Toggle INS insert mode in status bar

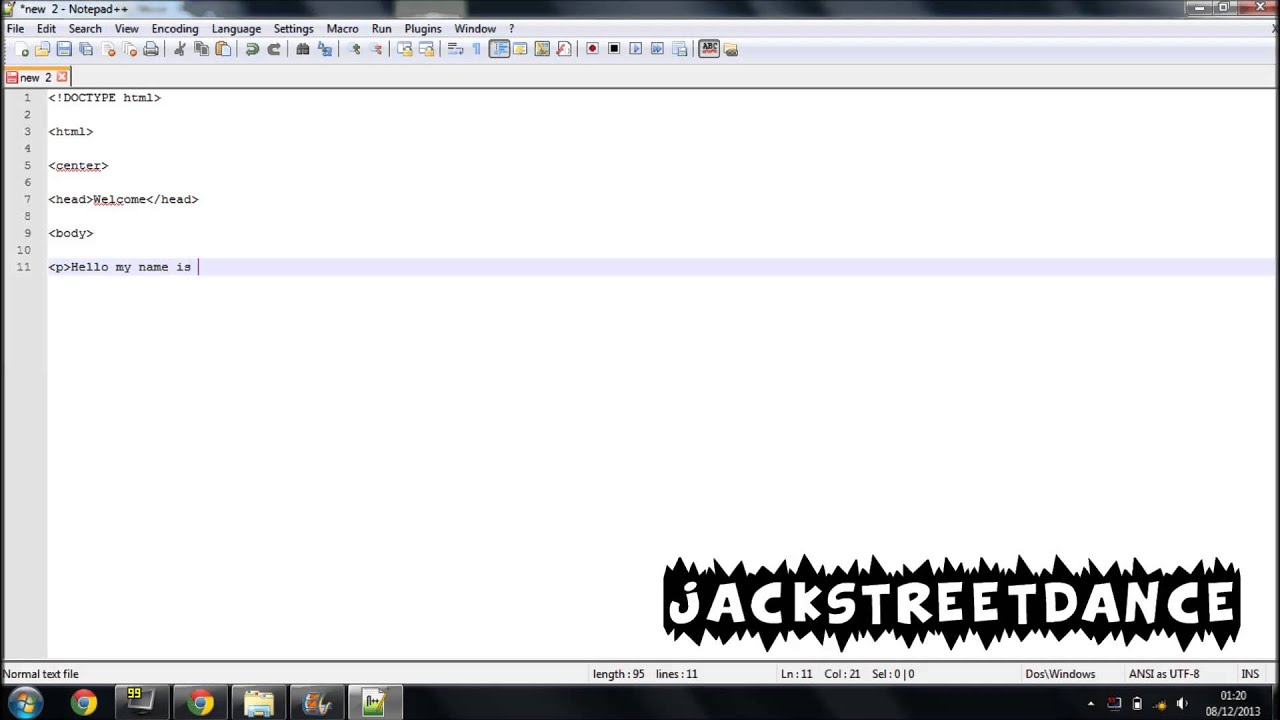click(1250, 674)
